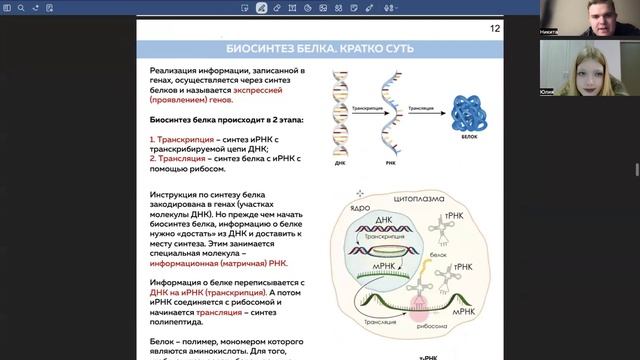Click the "ядро" label in cell diagram
The height and width of the screenshot is (360, 640).
(360, 208)
